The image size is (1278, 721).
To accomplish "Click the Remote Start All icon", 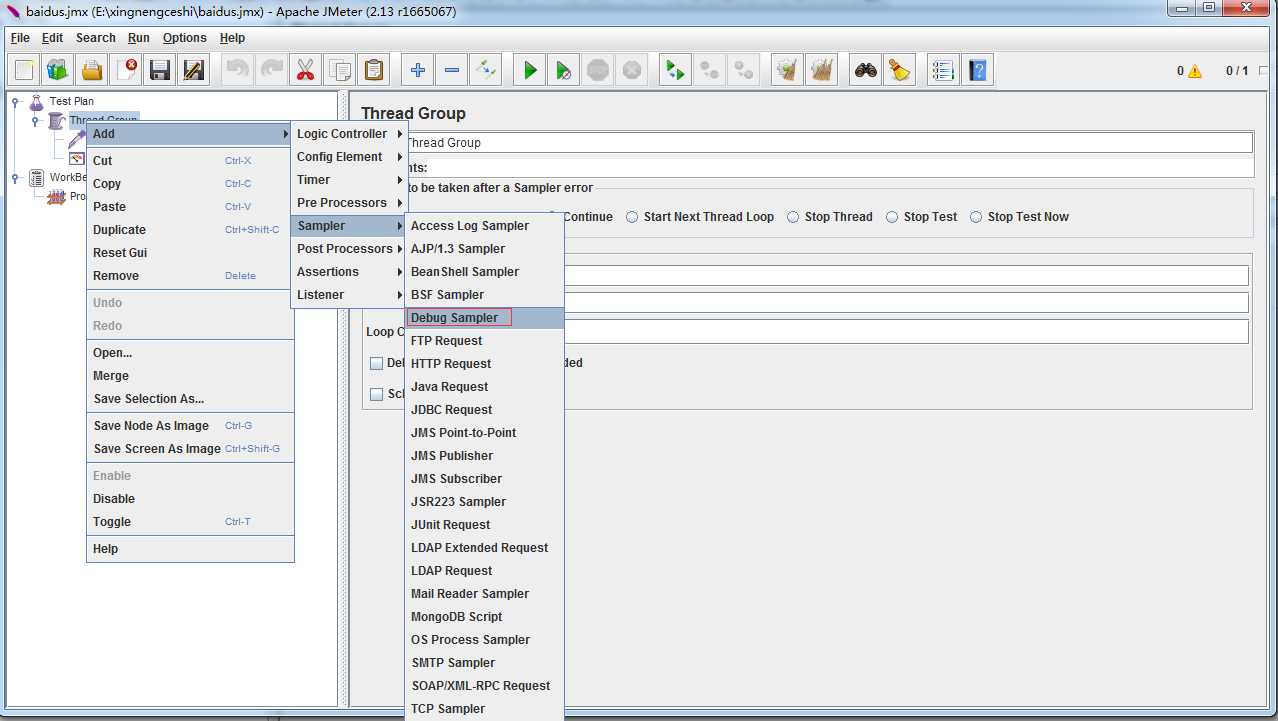I will 676,70.
